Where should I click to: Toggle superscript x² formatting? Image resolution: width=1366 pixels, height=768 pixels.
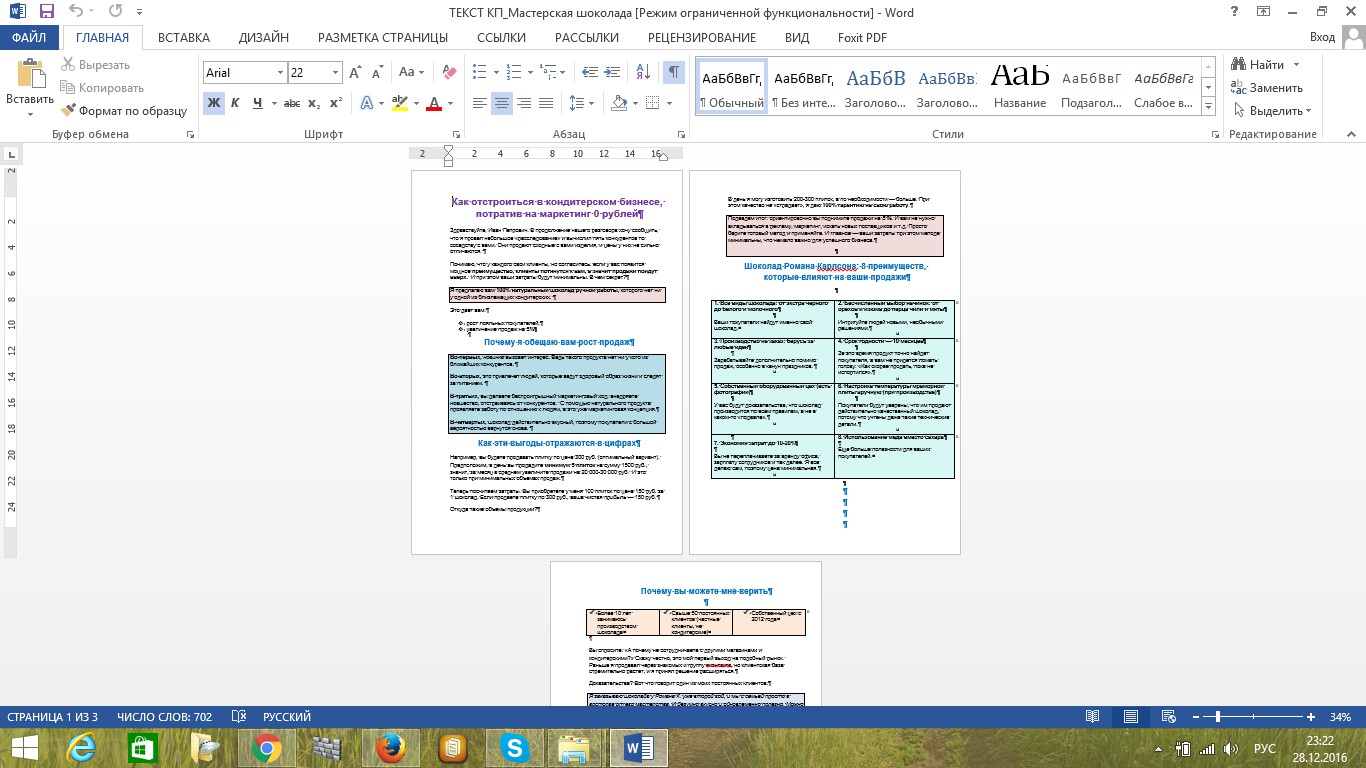tap(336, 103)
